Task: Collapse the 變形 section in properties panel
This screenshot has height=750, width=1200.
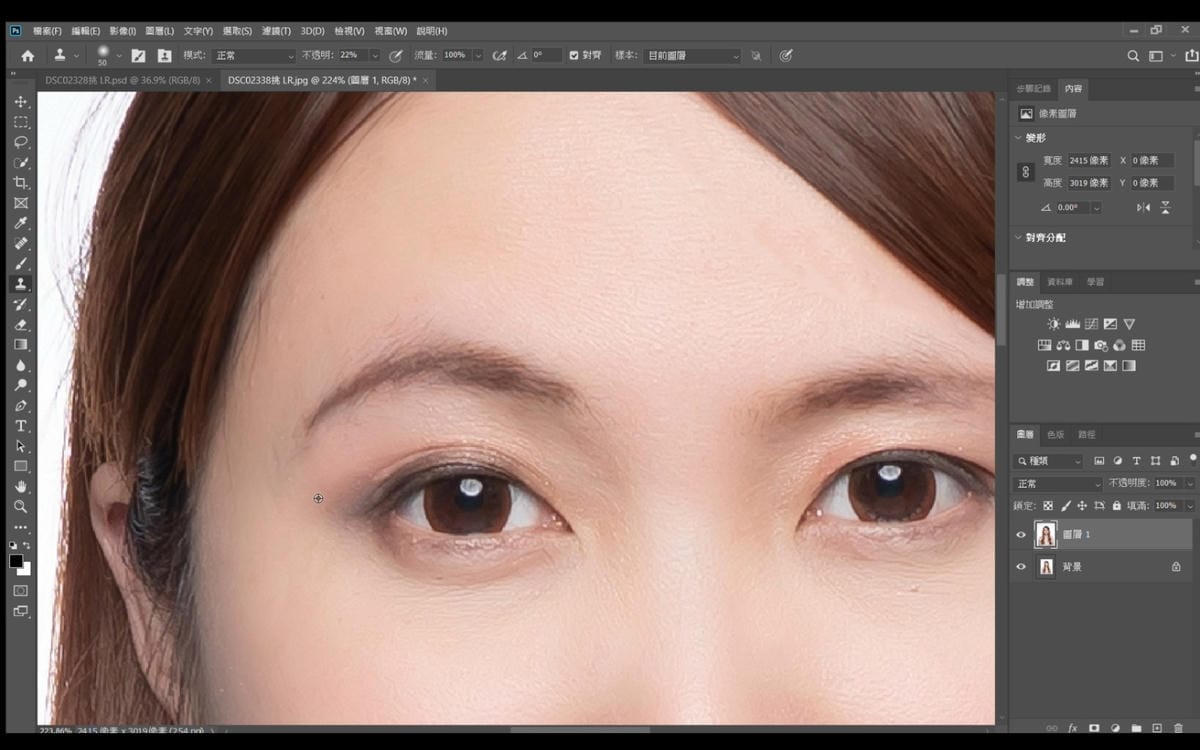Action: click(x=1019, y=138)
